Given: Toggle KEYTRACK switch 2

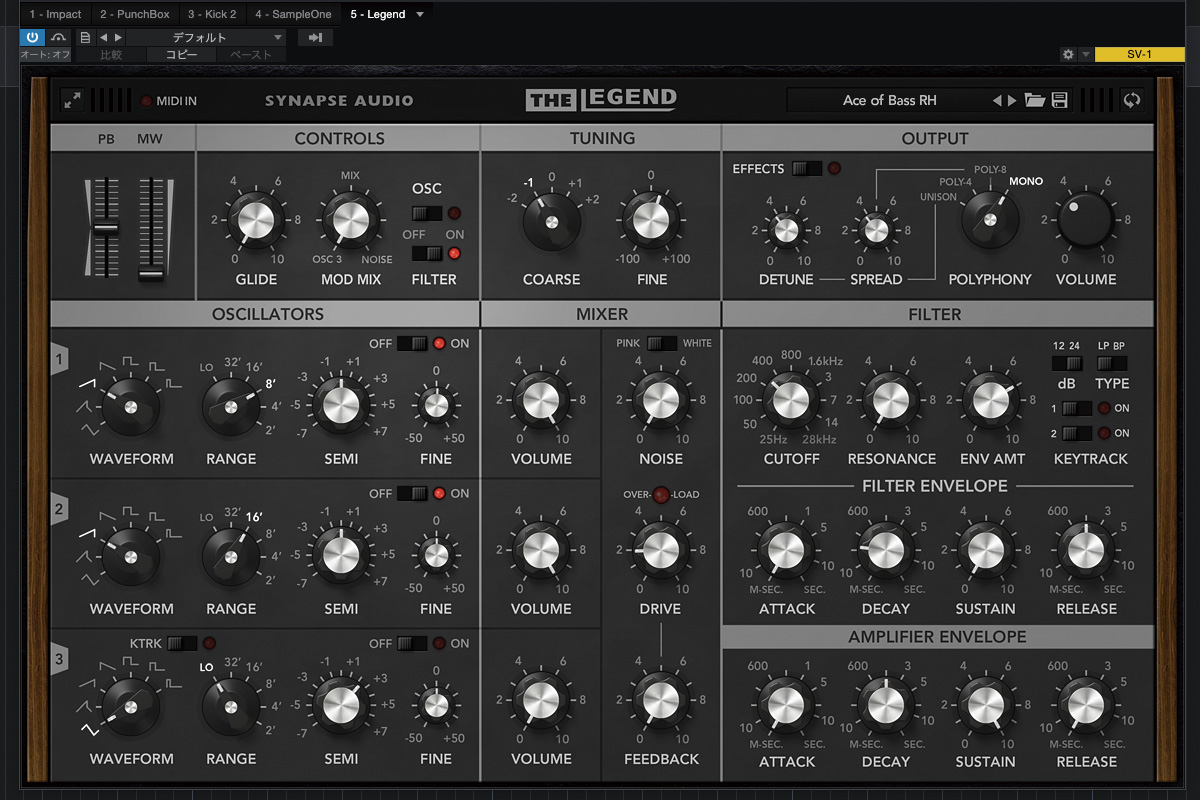Looking at the screenshot, I should [x=1077, y=433].
